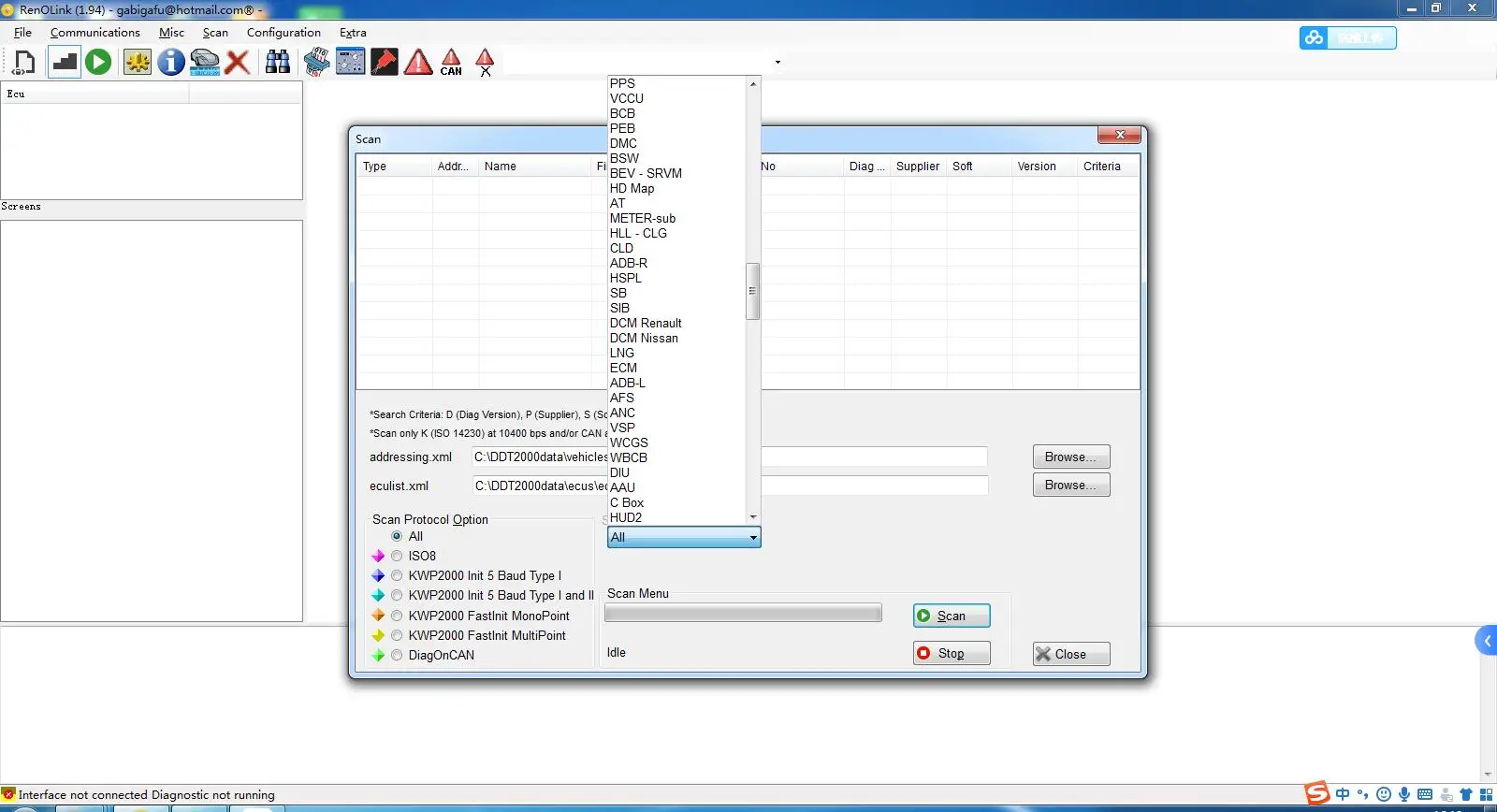Click the red pin toolbar icon
This screenshot has height=812, width=1497.
385,63
